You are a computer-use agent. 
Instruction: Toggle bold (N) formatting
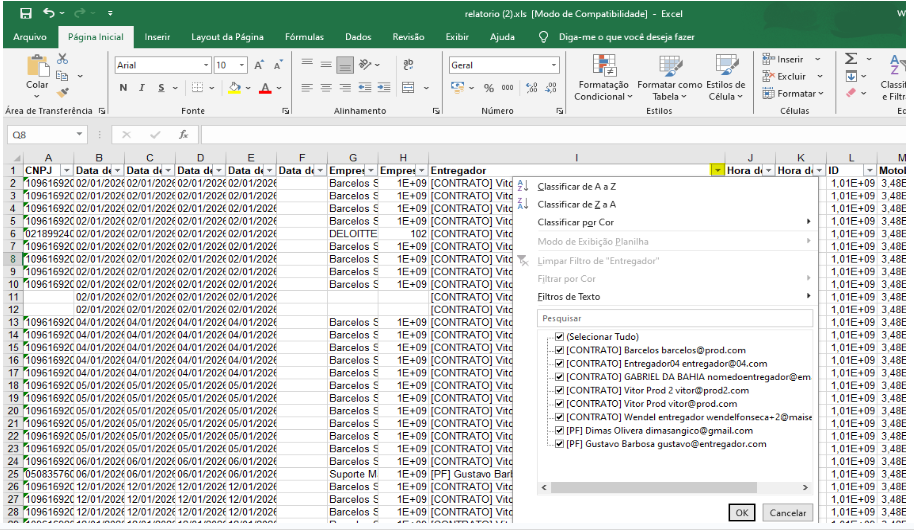[123, 88]
